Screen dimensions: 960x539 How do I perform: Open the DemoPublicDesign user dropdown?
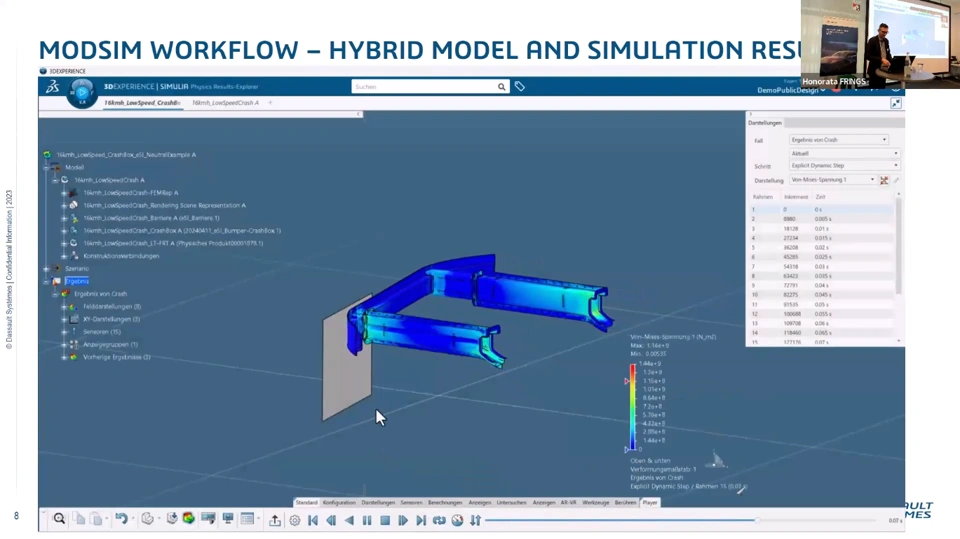click(791, 90)
